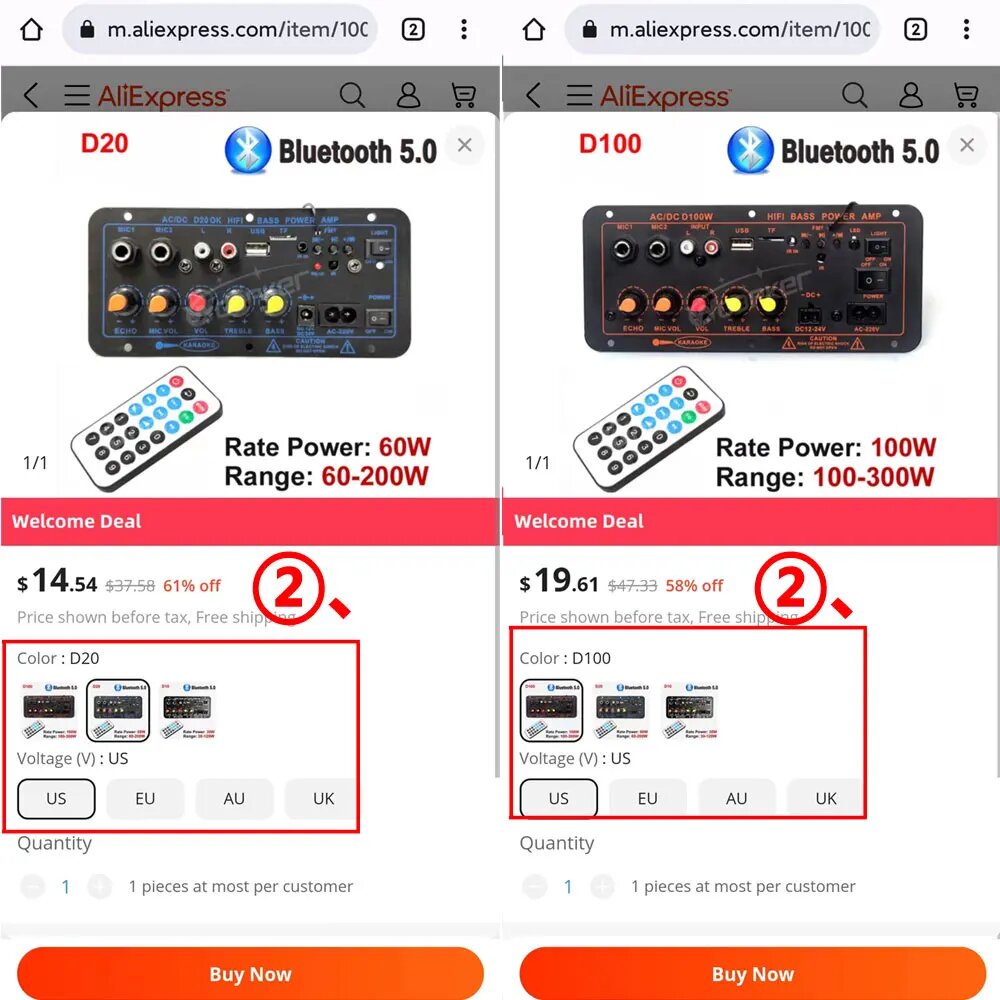Choose UK voltage in the D20 panel
The height and width of the screenshot is (1000, 1000).
321,798
